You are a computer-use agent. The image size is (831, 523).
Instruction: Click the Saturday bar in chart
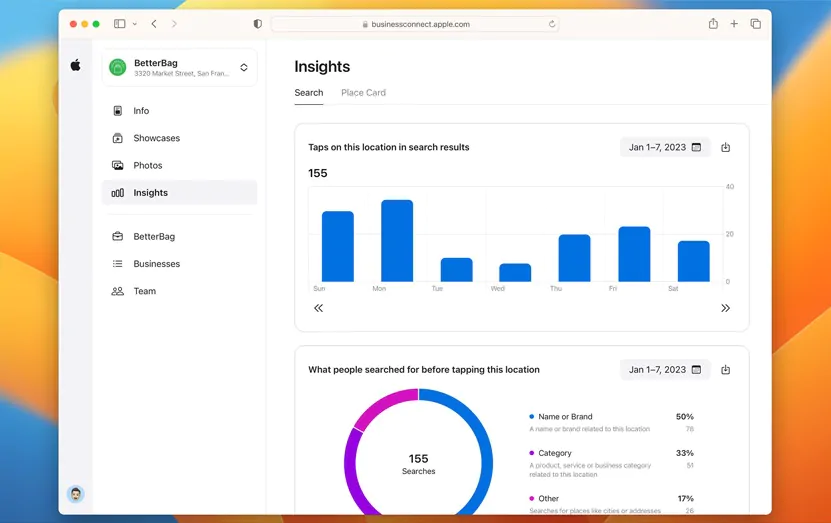(694, 261)
